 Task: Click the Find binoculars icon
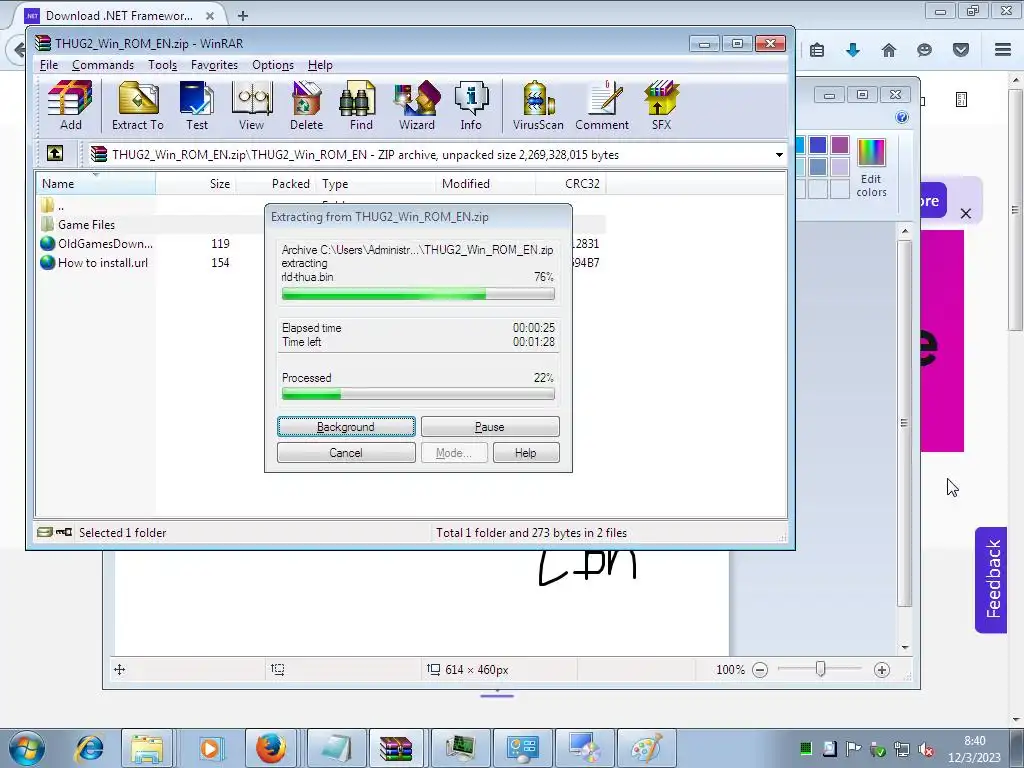pos(360,106)
